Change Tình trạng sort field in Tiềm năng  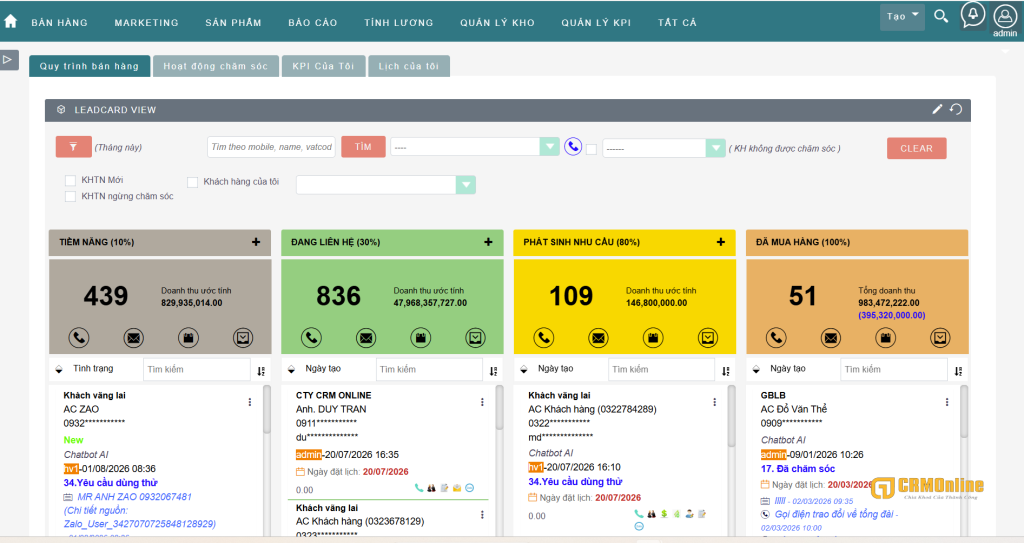(x=93, y=369)
